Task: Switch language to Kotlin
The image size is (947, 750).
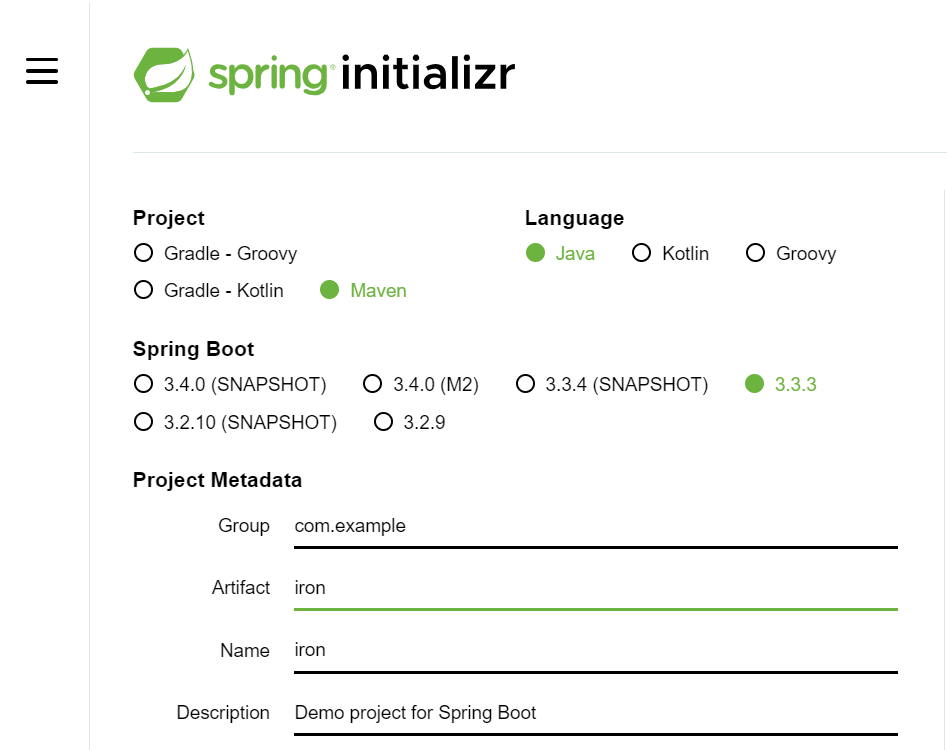Action: click(642, 253)
